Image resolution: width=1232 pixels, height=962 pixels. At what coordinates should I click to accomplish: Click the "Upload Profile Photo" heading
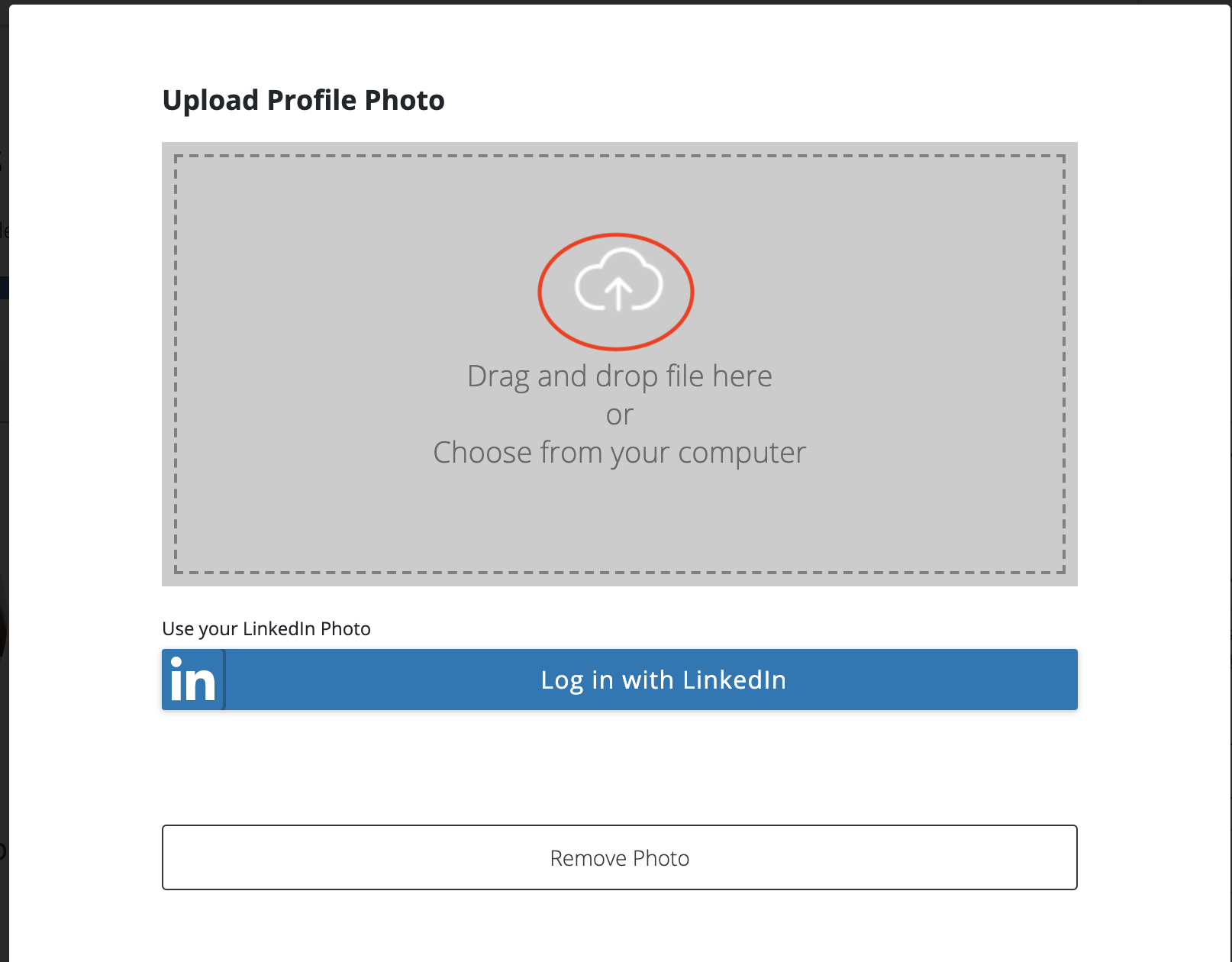pyautogui.click(x=303, y=100)
